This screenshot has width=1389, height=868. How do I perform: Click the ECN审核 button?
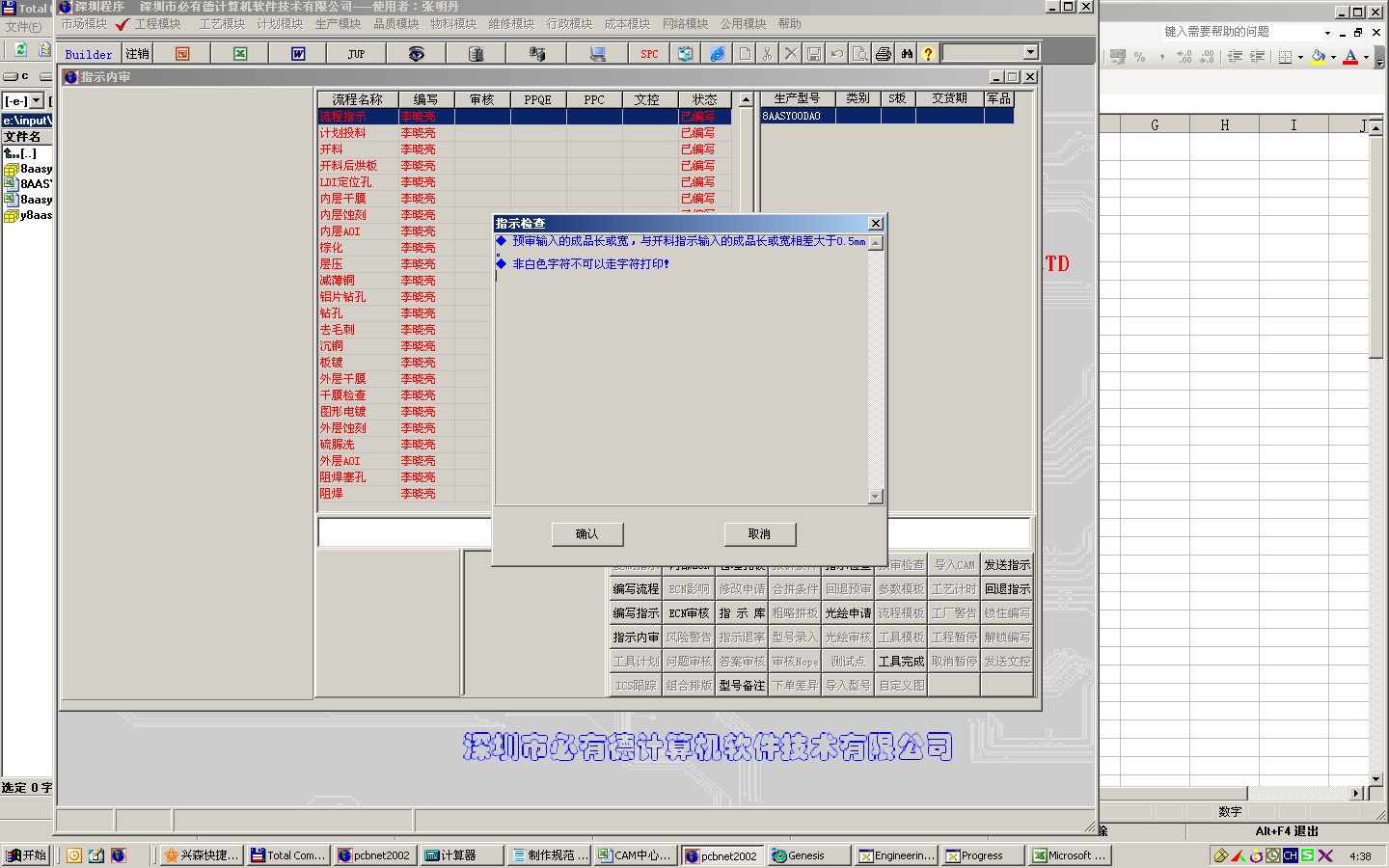point(689,613)
